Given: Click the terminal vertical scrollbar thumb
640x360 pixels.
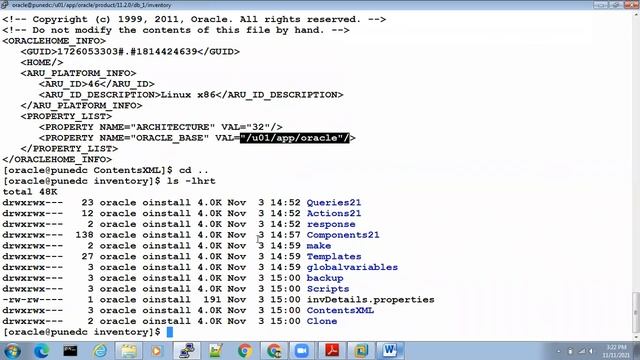Looking at the screenshot, I should (636, 312).
